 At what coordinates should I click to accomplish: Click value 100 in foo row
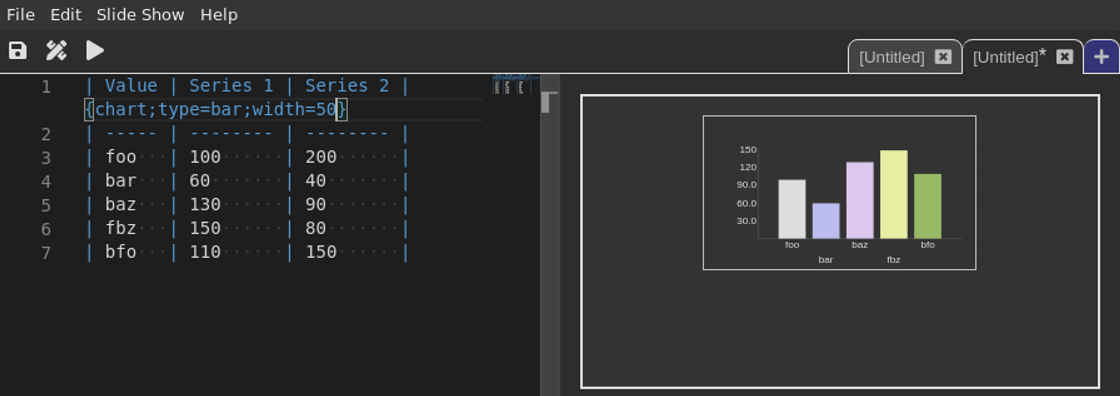205,157
